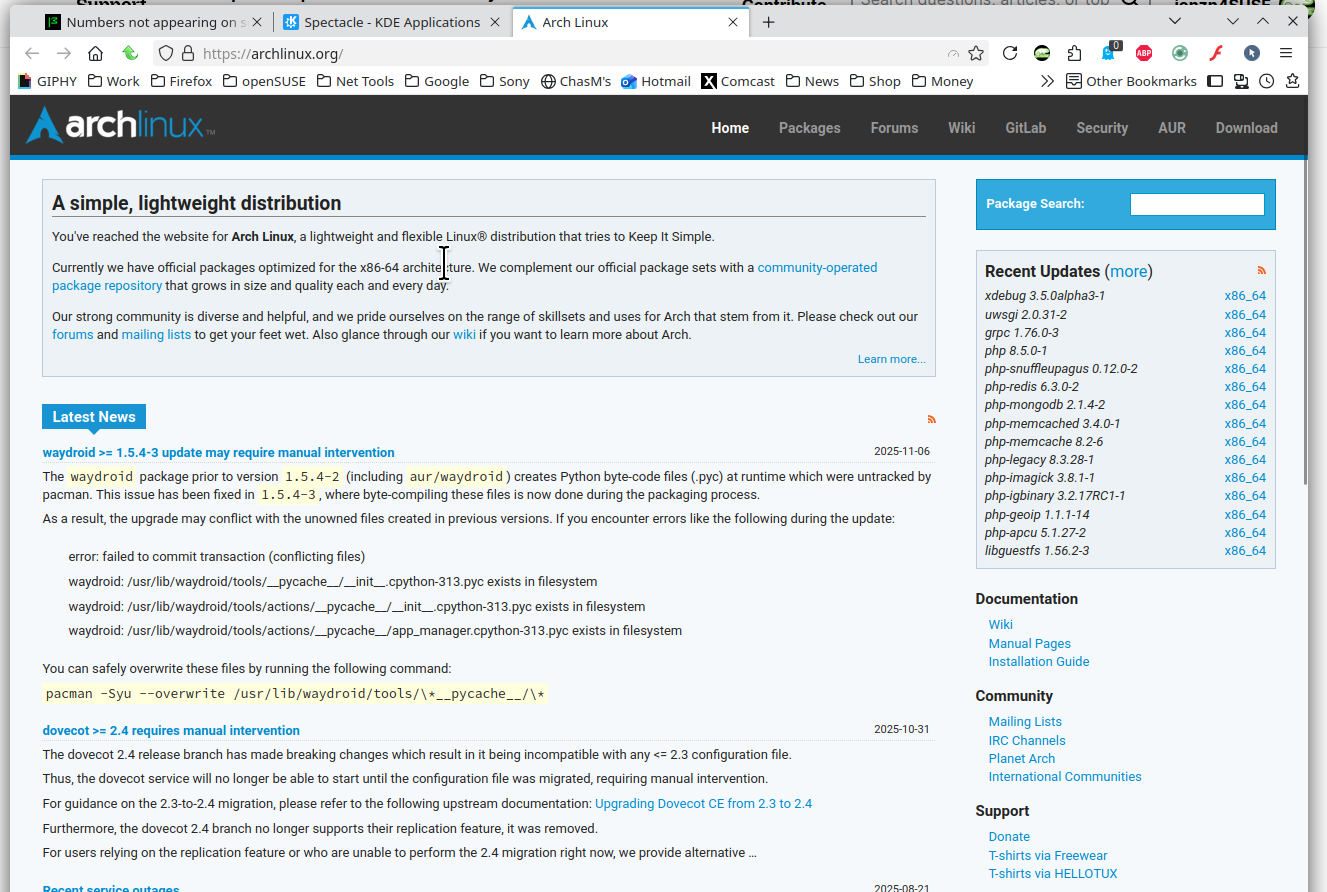The width and height of the screenshot is (1327, 892).
Task: Open the Packages page in Arch navigation
Action: pyautogui.click(x=809, y=128)
